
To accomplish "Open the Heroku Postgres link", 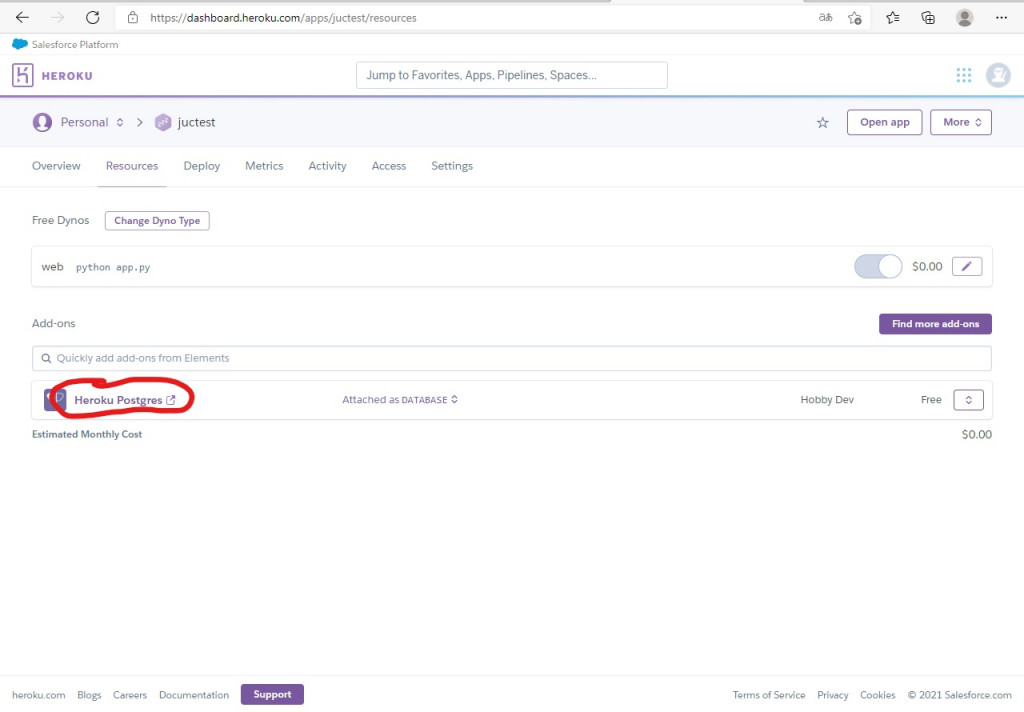I will point(125,400).
